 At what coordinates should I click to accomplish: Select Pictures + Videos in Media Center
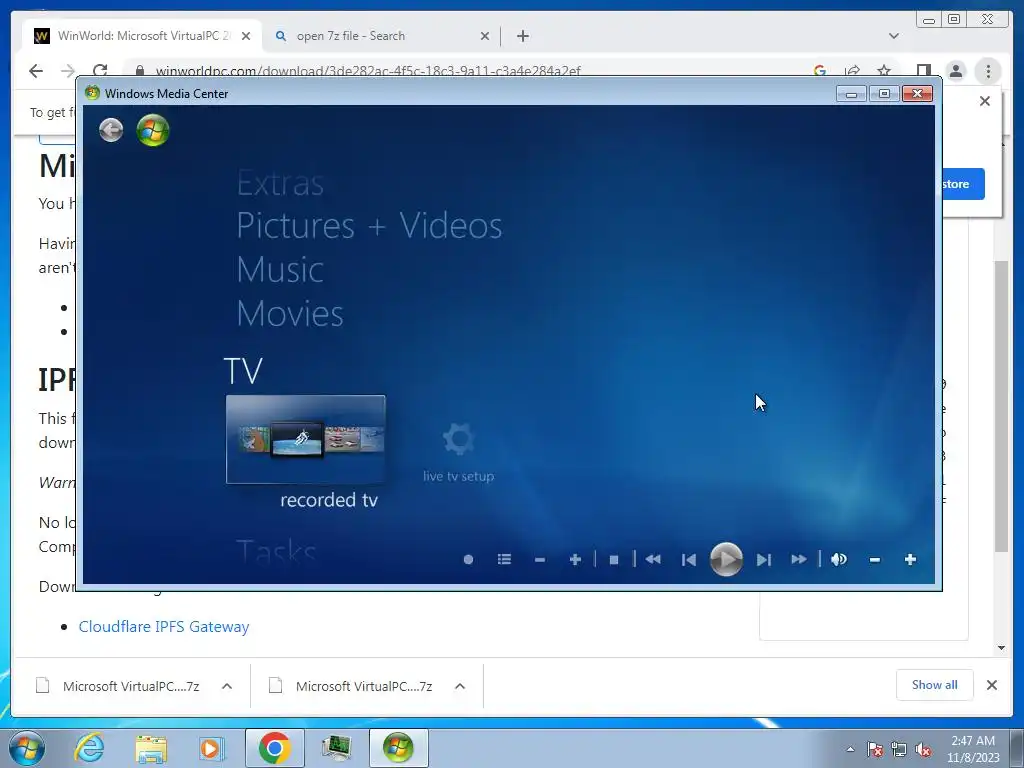coord(369,226)
